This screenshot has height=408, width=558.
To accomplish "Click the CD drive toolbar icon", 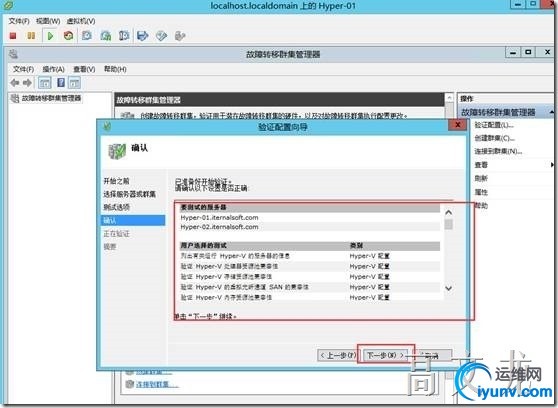I will coord(161,36).
